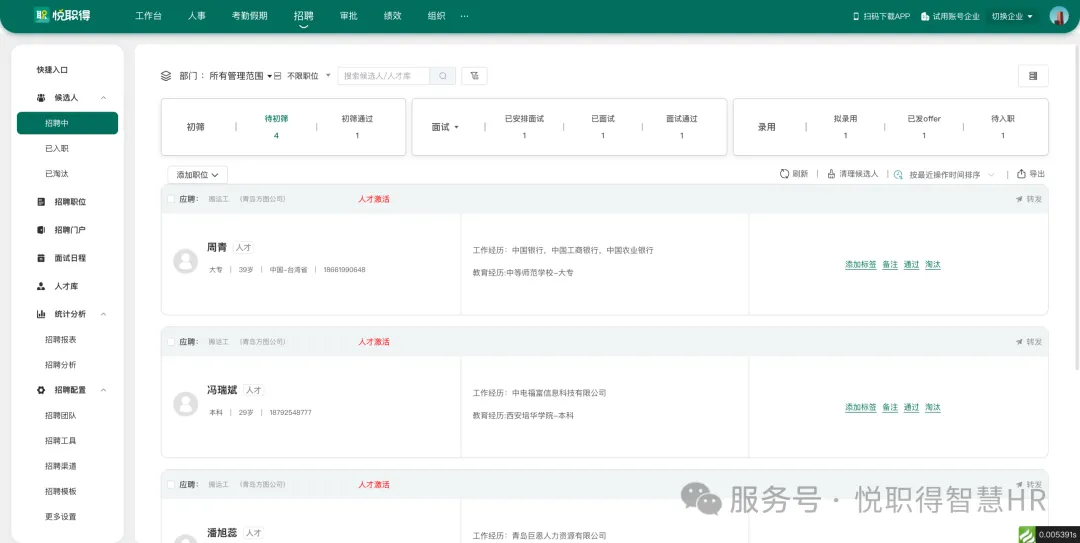The width and height of the screenshot is (1080, 543).
Task: Toggle list view layout icon button
Action: (1033, 76)
